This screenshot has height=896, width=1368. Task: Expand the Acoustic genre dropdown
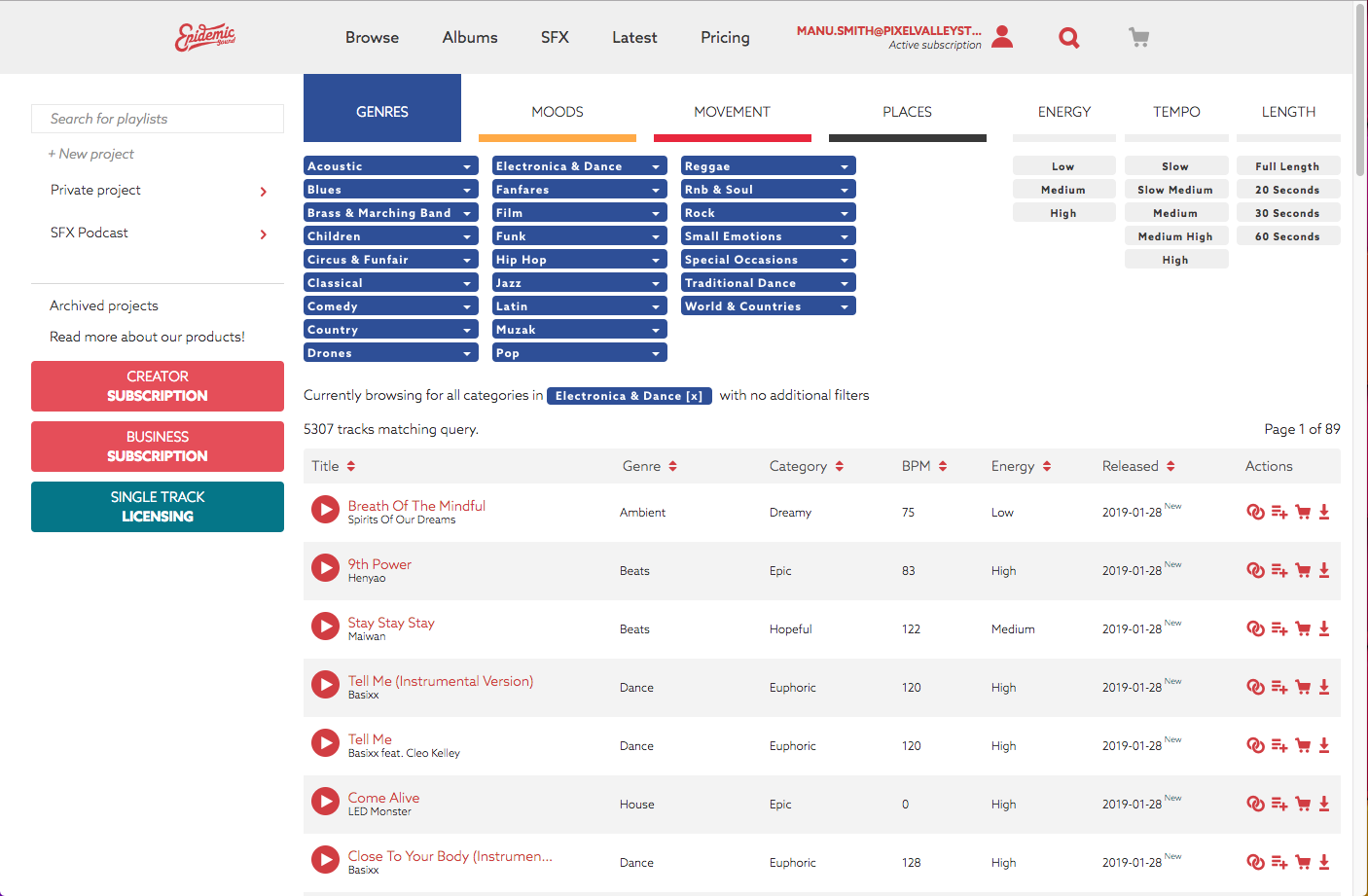point(390,166)
